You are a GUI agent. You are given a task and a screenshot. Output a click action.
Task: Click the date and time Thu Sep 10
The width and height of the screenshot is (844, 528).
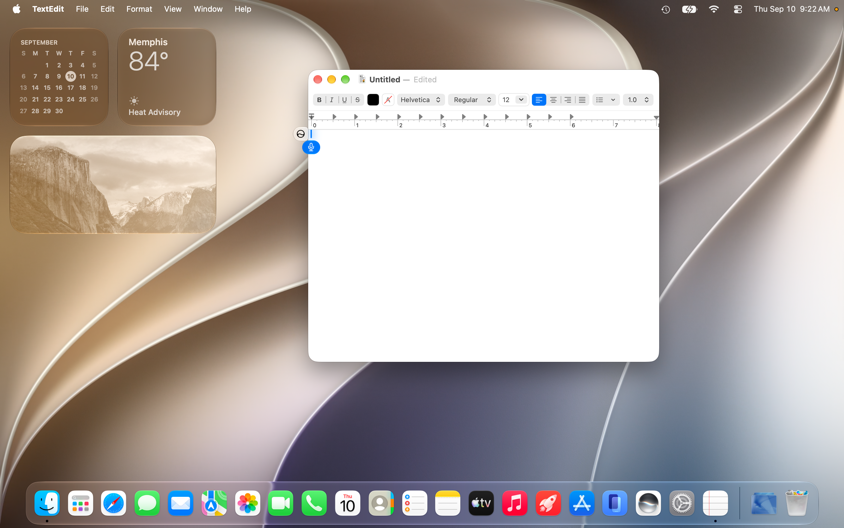[792, 9]
